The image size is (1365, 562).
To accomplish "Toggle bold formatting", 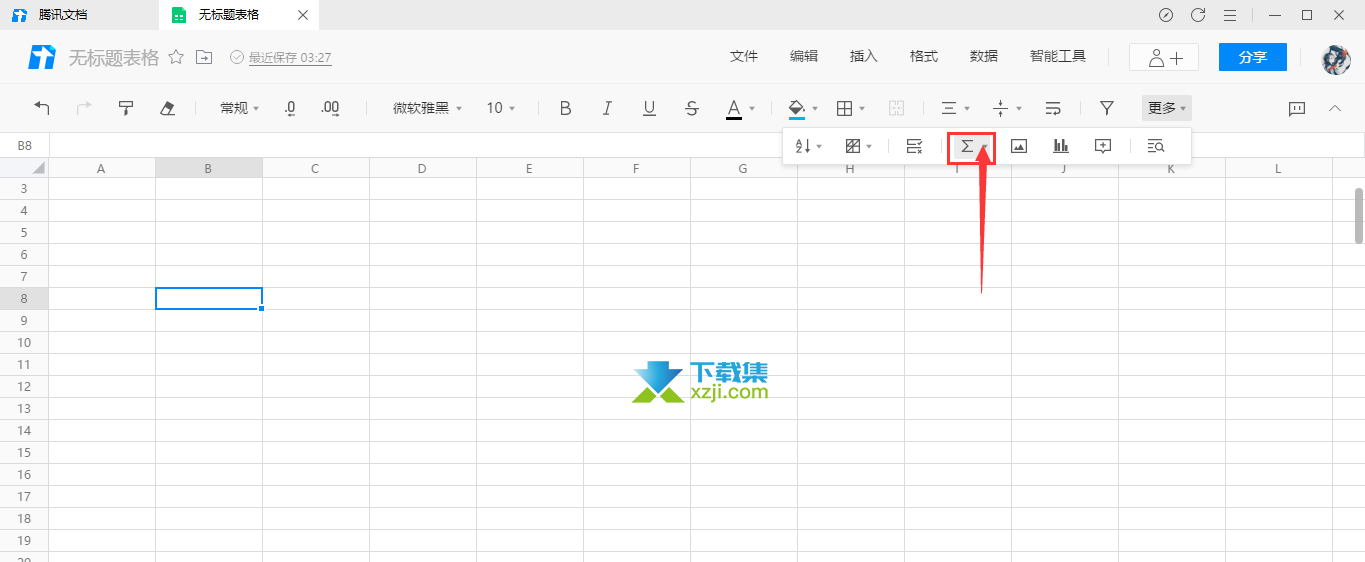I will pyautogui.click(x=565, y=108).
